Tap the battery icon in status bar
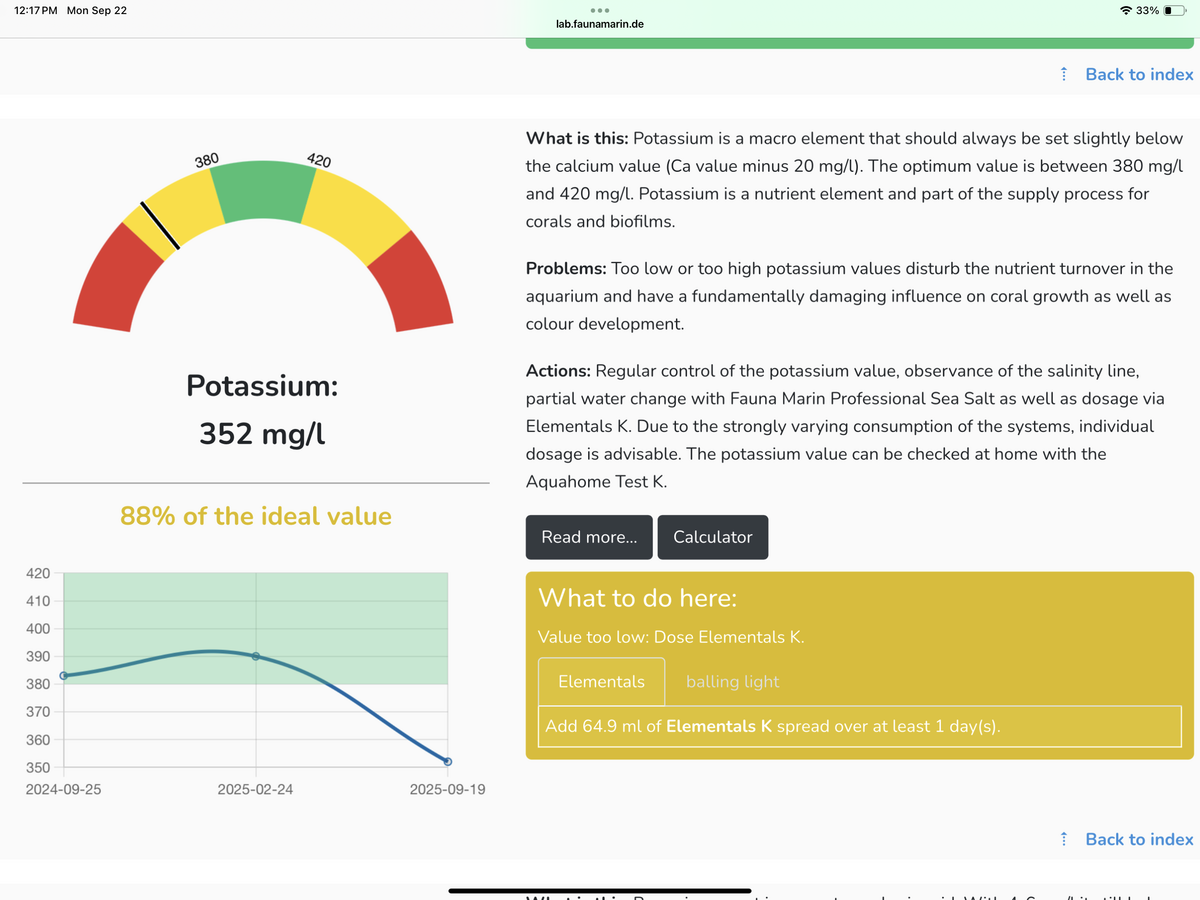 1176,10
